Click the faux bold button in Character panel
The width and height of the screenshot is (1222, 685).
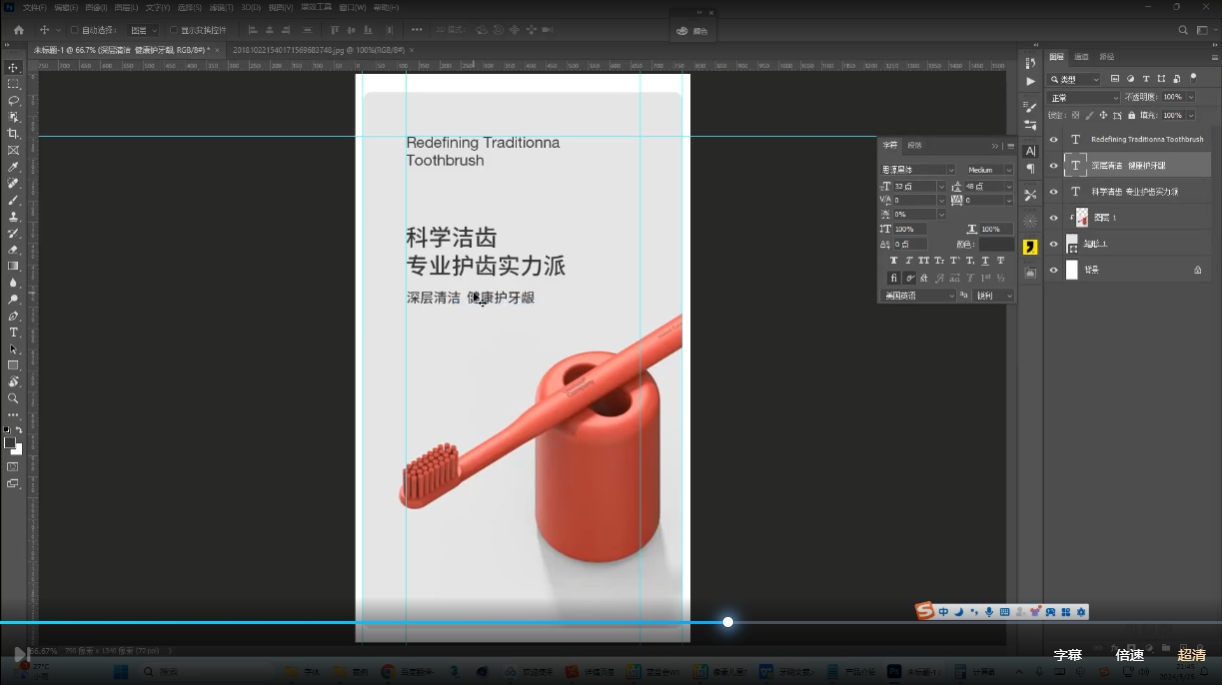click(894, 261)
